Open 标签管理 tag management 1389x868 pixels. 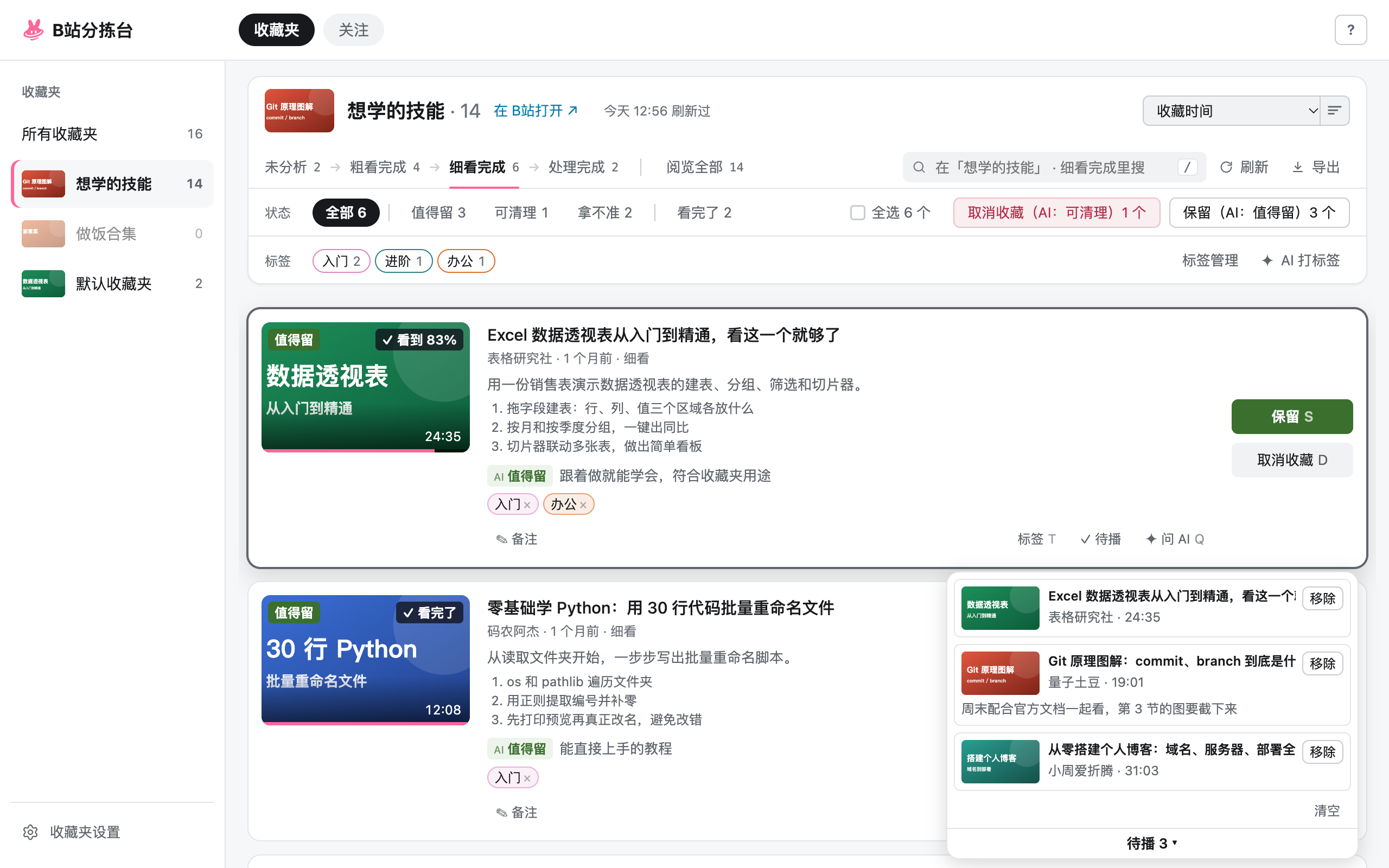1210,260
